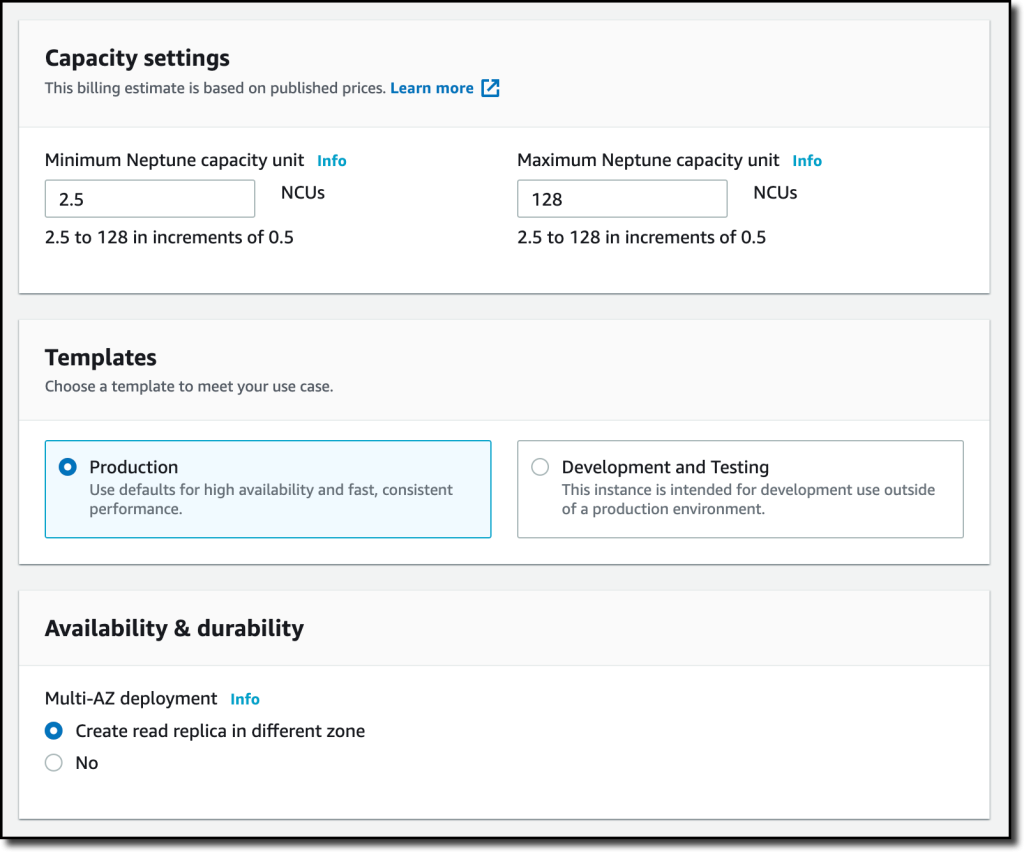Select the Production template radio button
The image size is (1024, 852).
(x=68, y=467)
